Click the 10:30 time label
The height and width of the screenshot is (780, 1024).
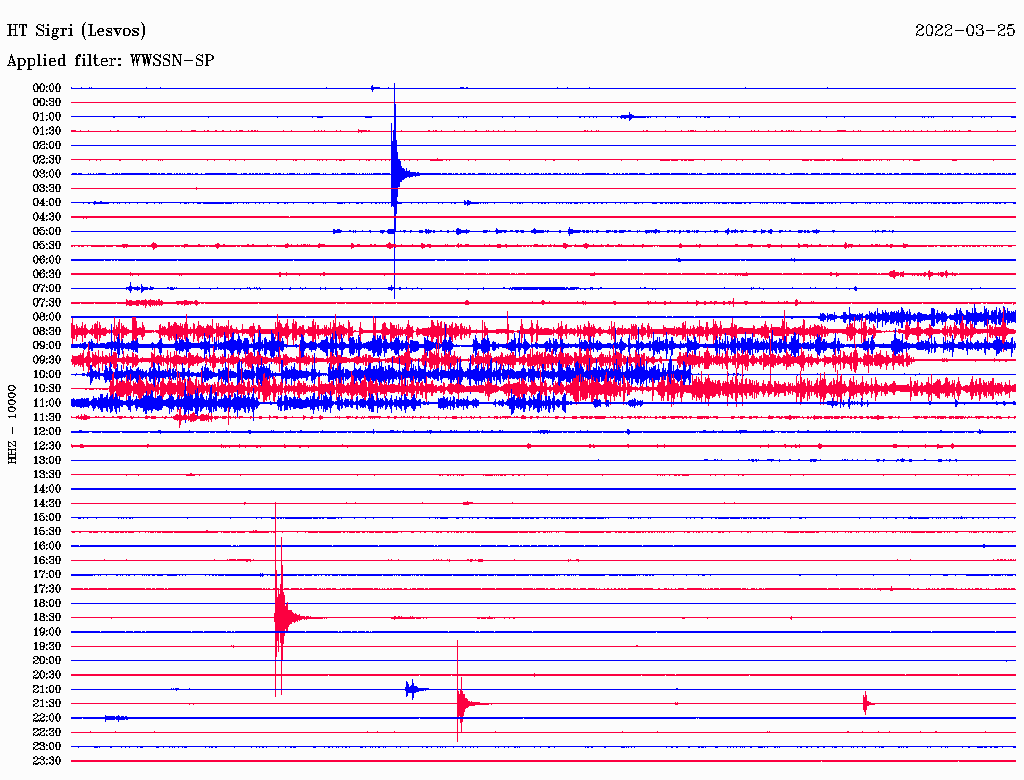point(47,389)
